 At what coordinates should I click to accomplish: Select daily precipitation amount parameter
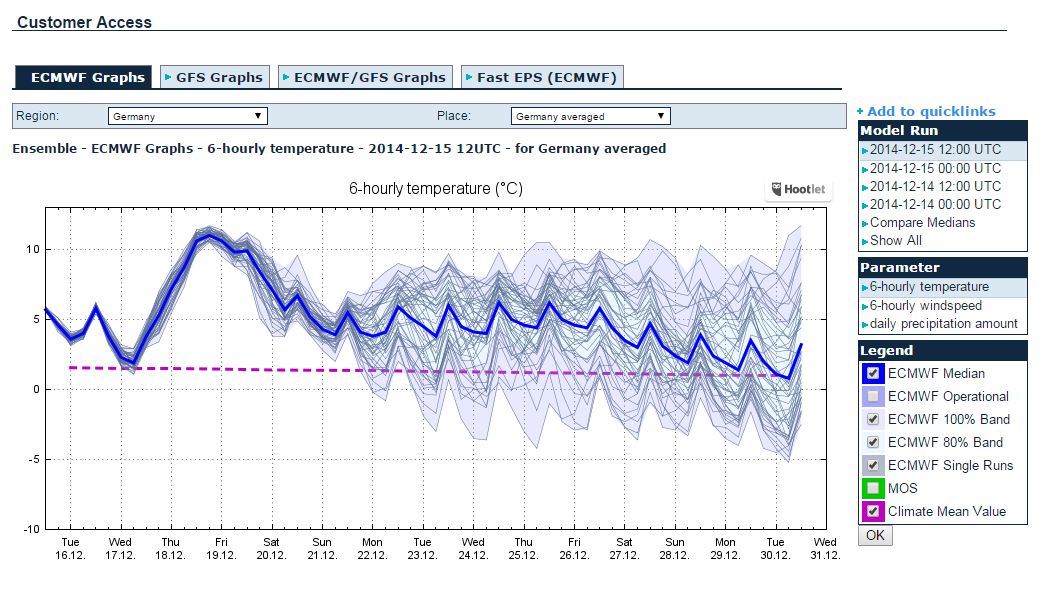943,324
